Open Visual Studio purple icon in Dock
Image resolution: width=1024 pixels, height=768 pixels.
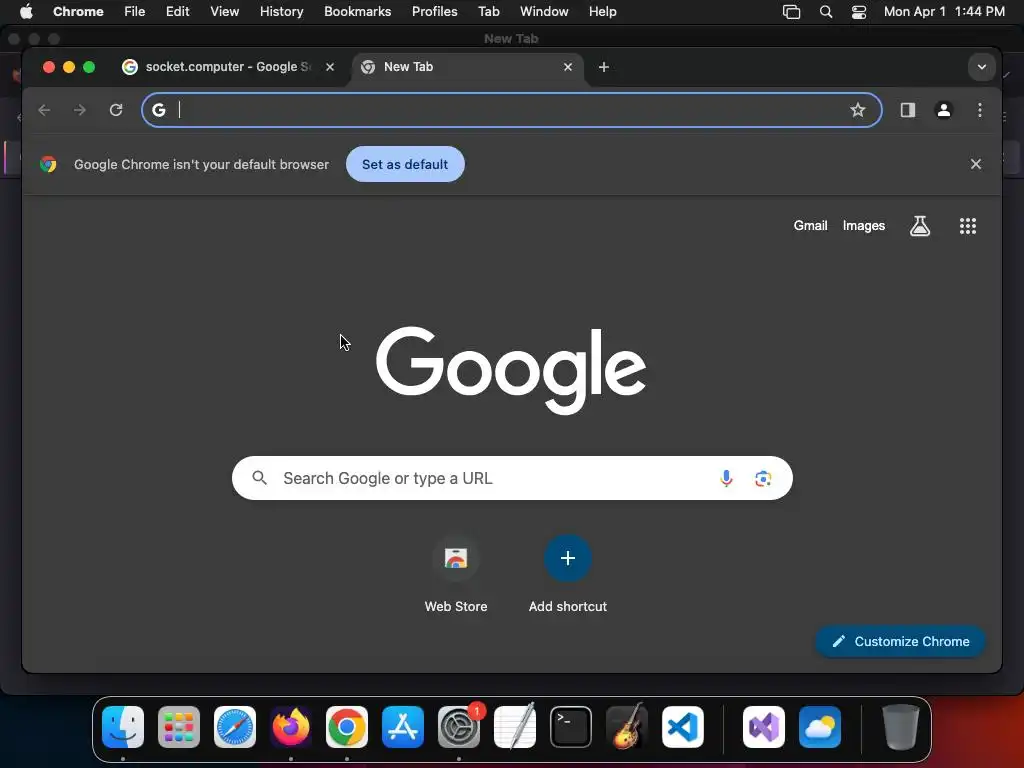click(764, 727)
